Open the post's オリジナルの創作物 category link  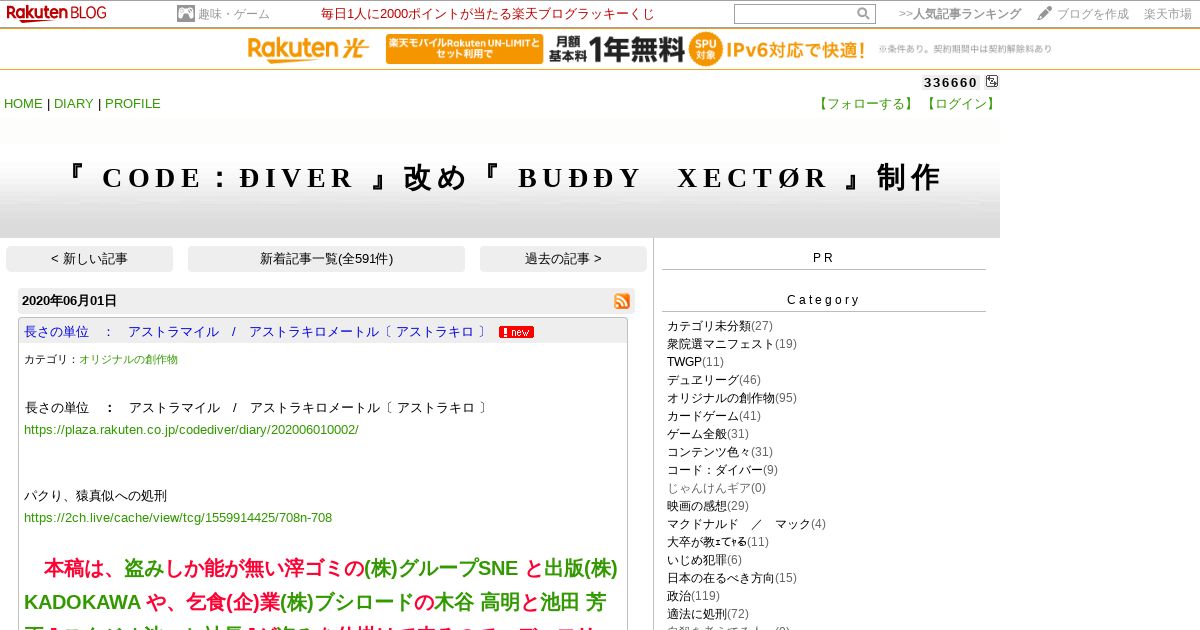coord(128,359)
